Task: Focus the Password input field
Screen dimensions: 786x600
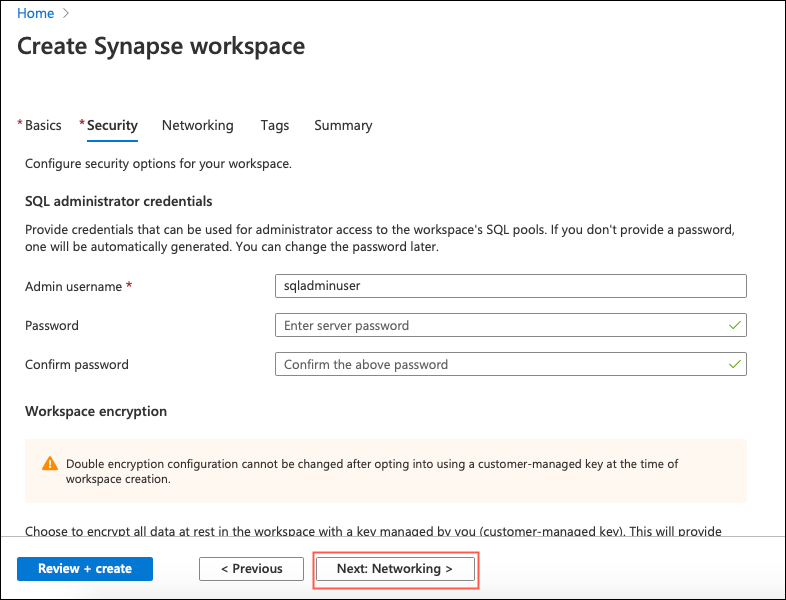Action: tap(511, 325)
